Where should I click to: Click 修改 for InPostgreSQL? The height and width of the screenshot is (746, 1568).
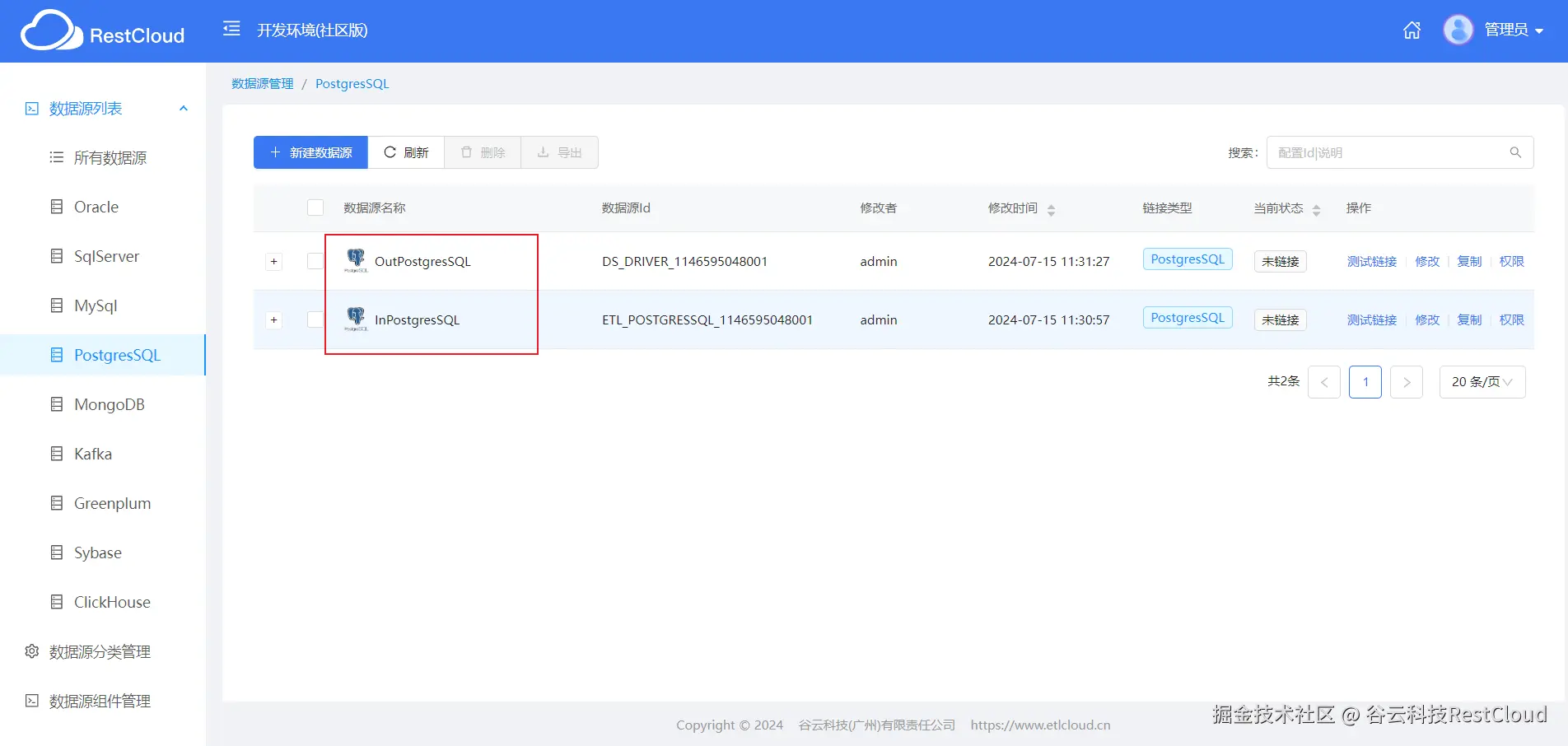[x=1427, y=319]
